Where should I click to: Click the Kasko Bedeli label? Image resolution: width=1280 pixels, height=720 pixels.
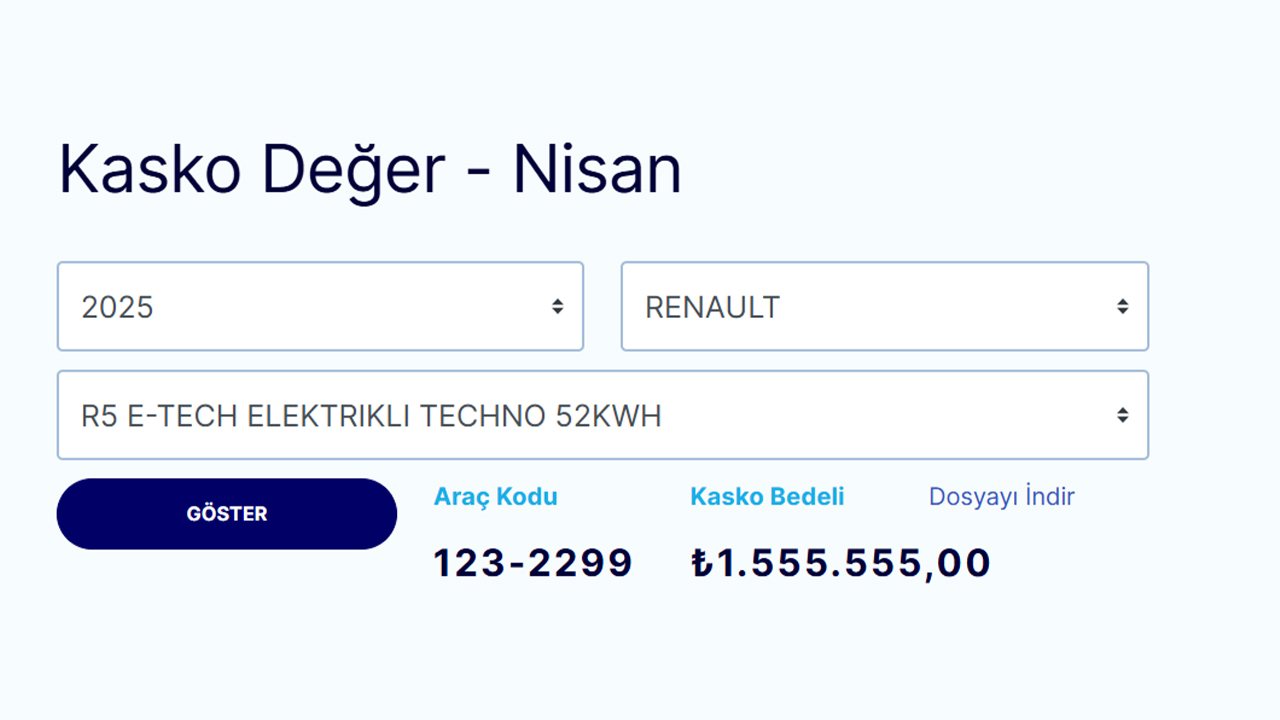point(767,497)
